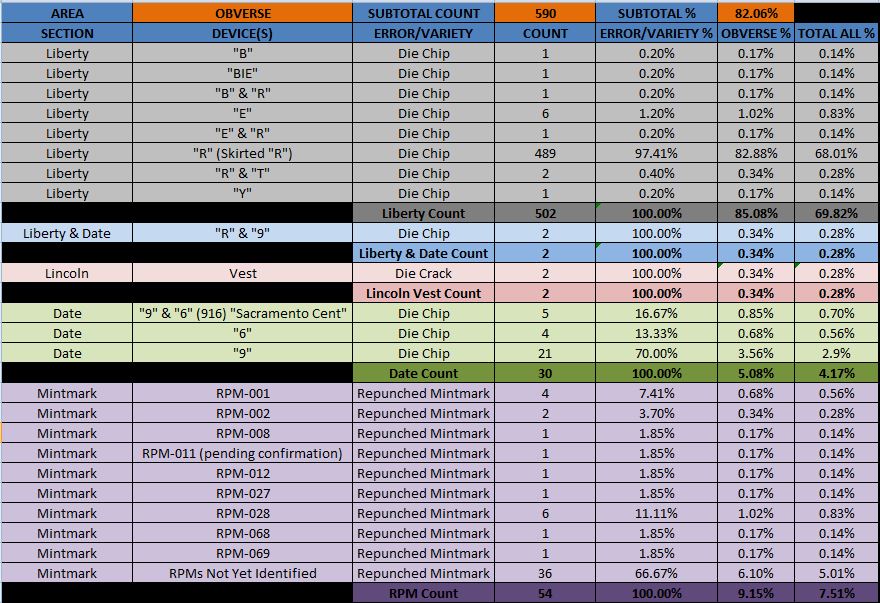Select the Lincoln Vest device cell
The width and height of the screenshot is (880, 603).
point(242,273)
